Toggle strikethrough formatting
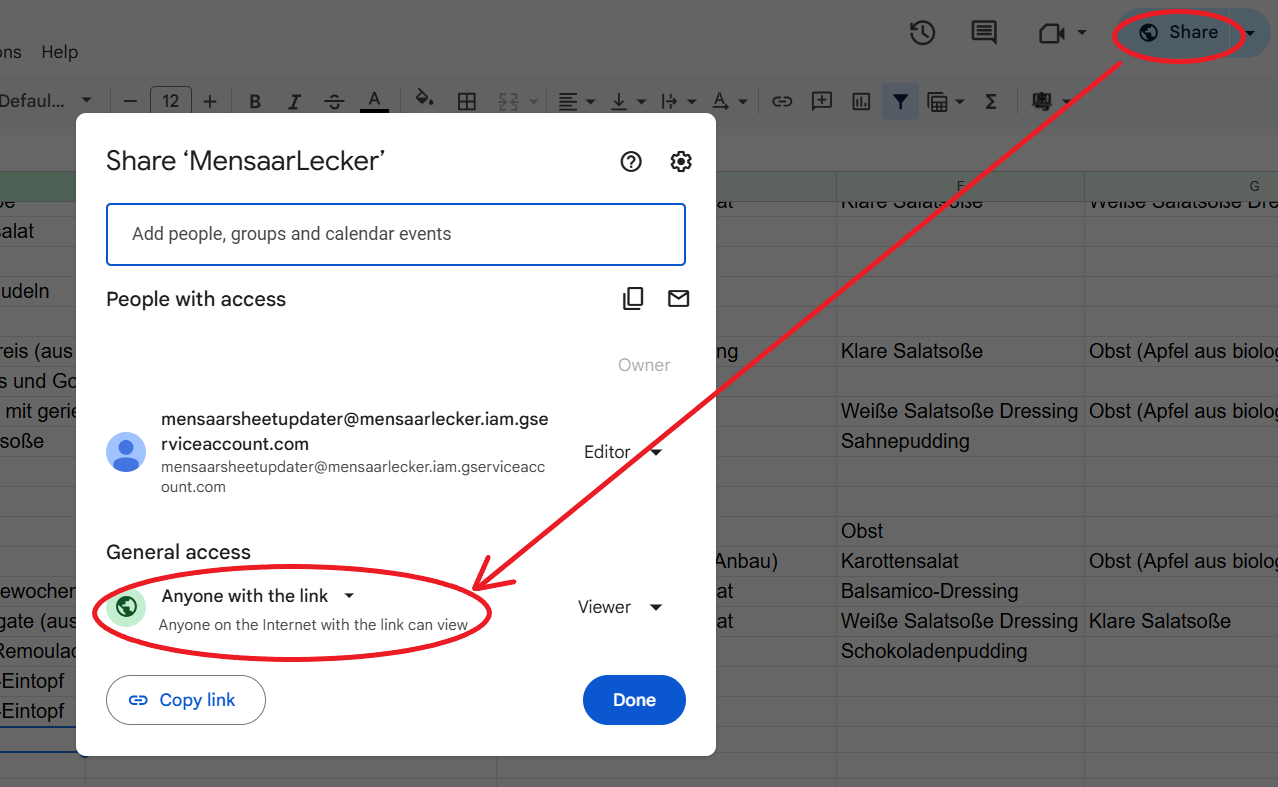Image resolution: width=1278 pixels, height=787 pixels. coord(334,101)
